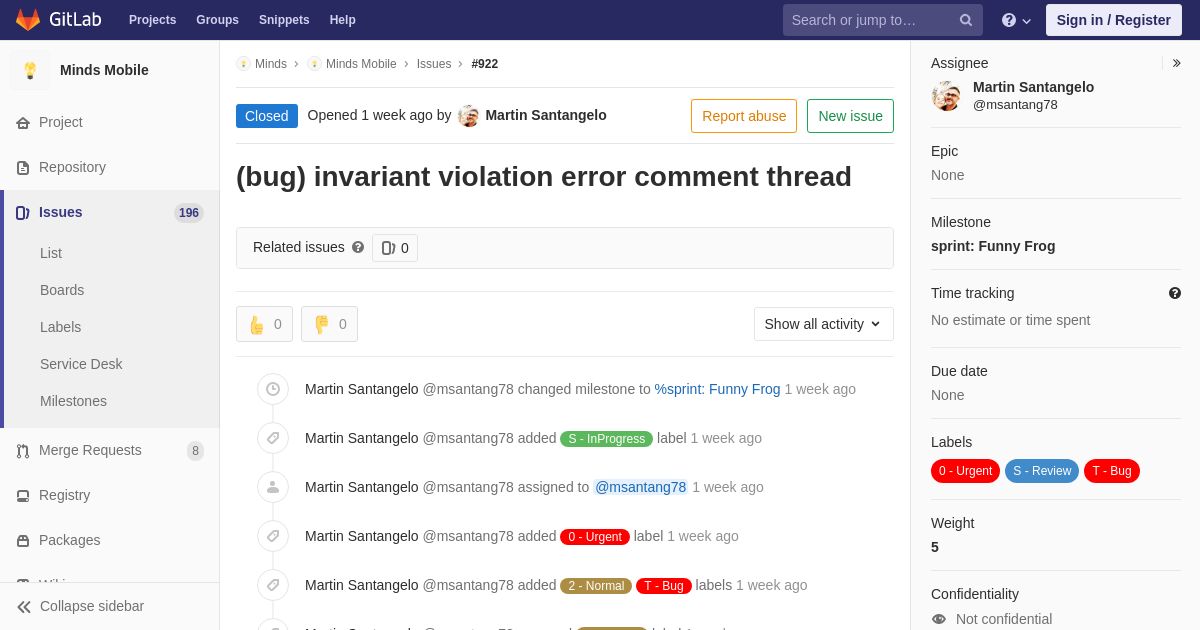Collapse the right sidebar with double chevron
This screenshot has height=630, width=1200.
pyautogui.click(x=1176, y=63)
